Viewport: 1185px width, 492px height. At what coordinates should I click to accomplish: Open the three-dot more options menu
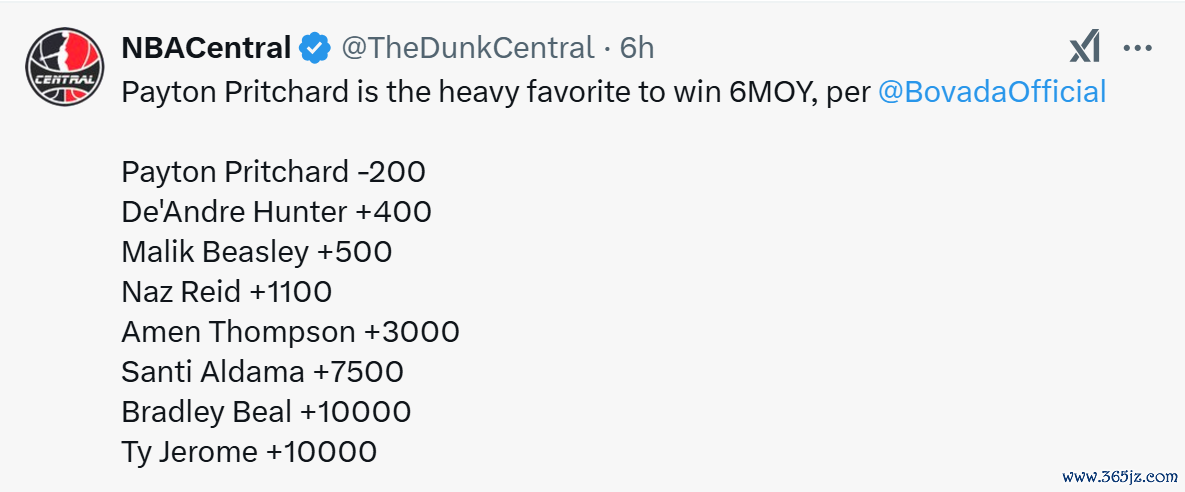(1137, 49)
